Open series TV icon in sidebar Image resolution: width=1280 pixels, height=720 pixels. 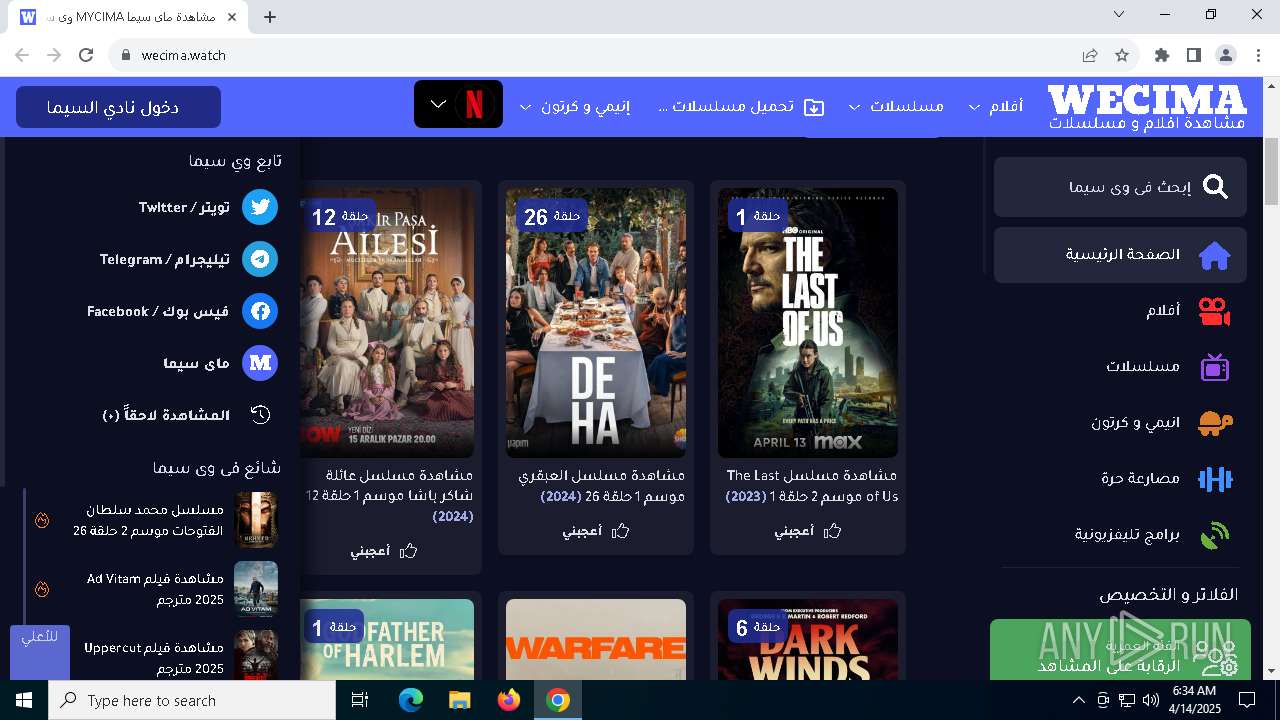[1215, 367]
